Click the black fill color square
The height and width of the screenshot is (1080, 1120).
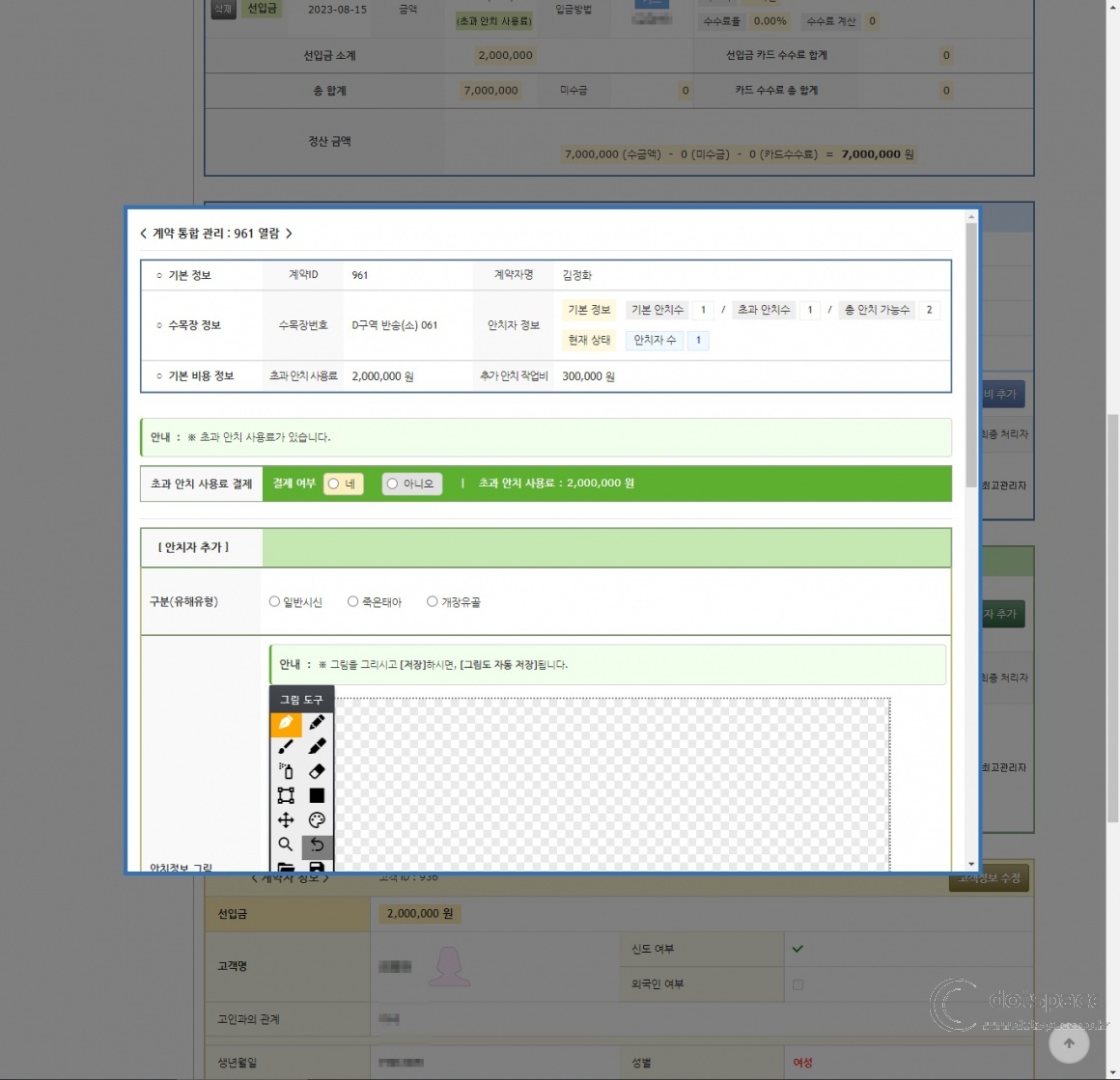click(x=317, y=795)
